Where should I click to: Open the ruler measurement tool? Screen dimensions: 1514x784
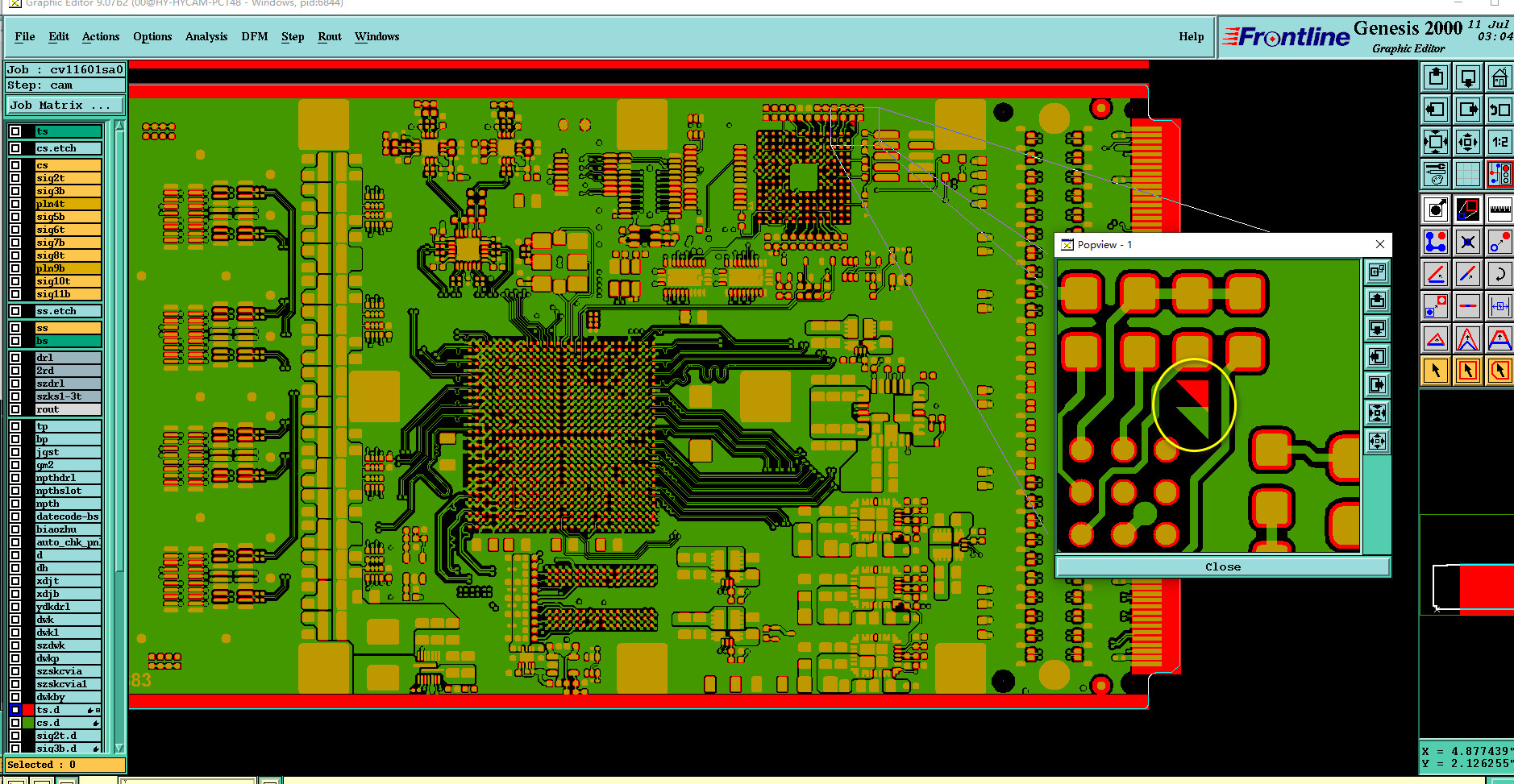pyautogui.click(x=1499, y=209)
